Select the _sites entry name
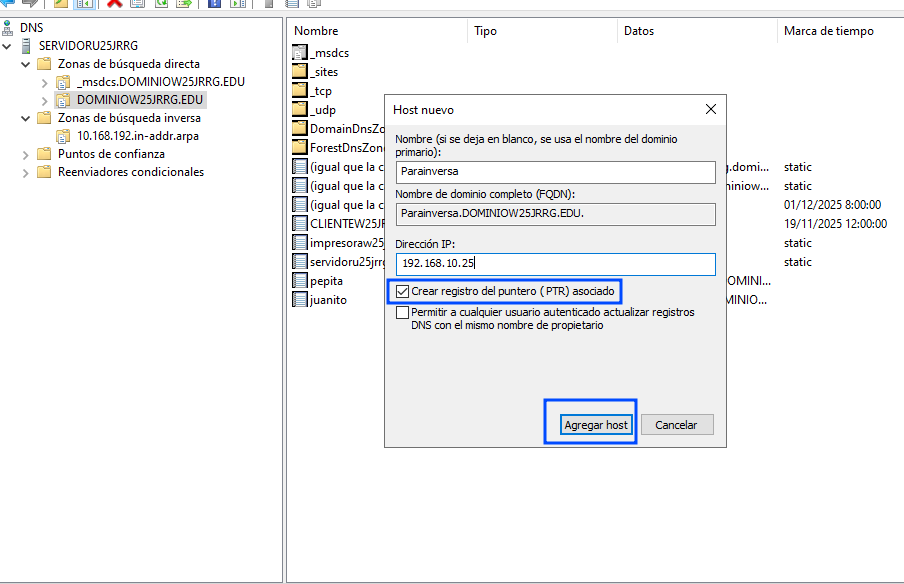This screenshot has height=584, width=904. 324,71
